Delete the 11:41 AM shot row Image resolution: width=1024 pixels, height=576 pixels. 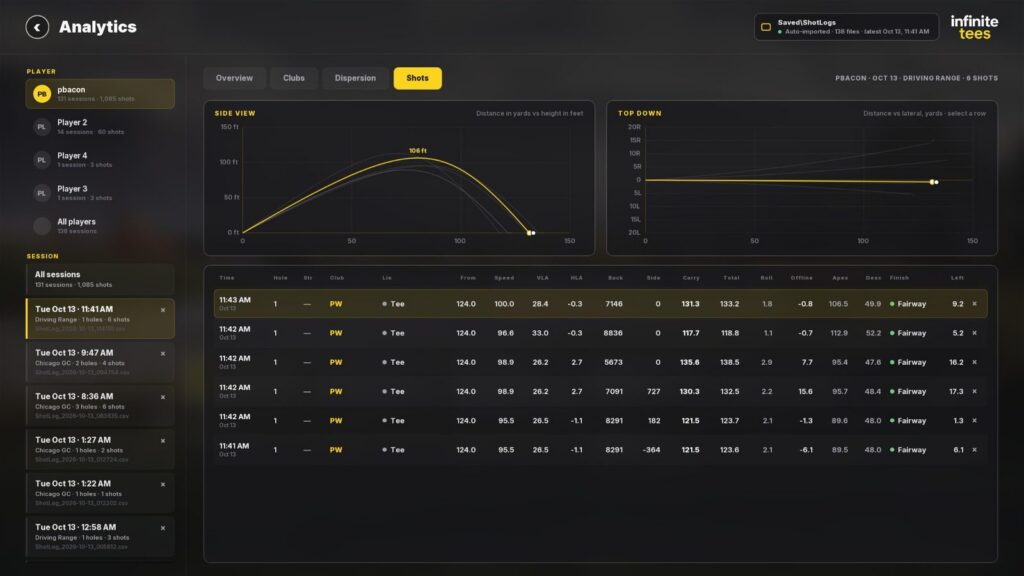pos(974,450)
